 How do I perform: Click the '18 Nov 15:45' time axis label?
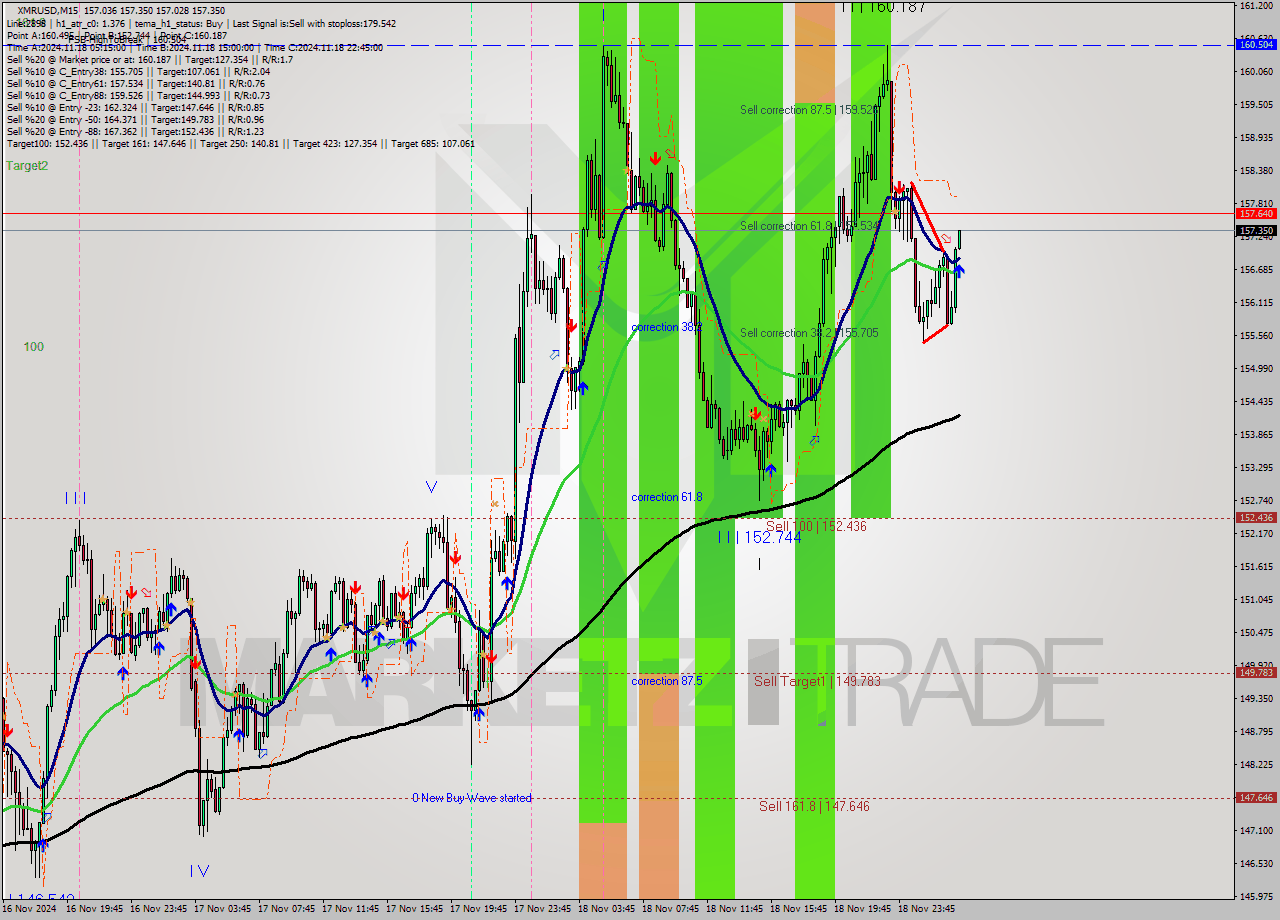coord(799,910)
